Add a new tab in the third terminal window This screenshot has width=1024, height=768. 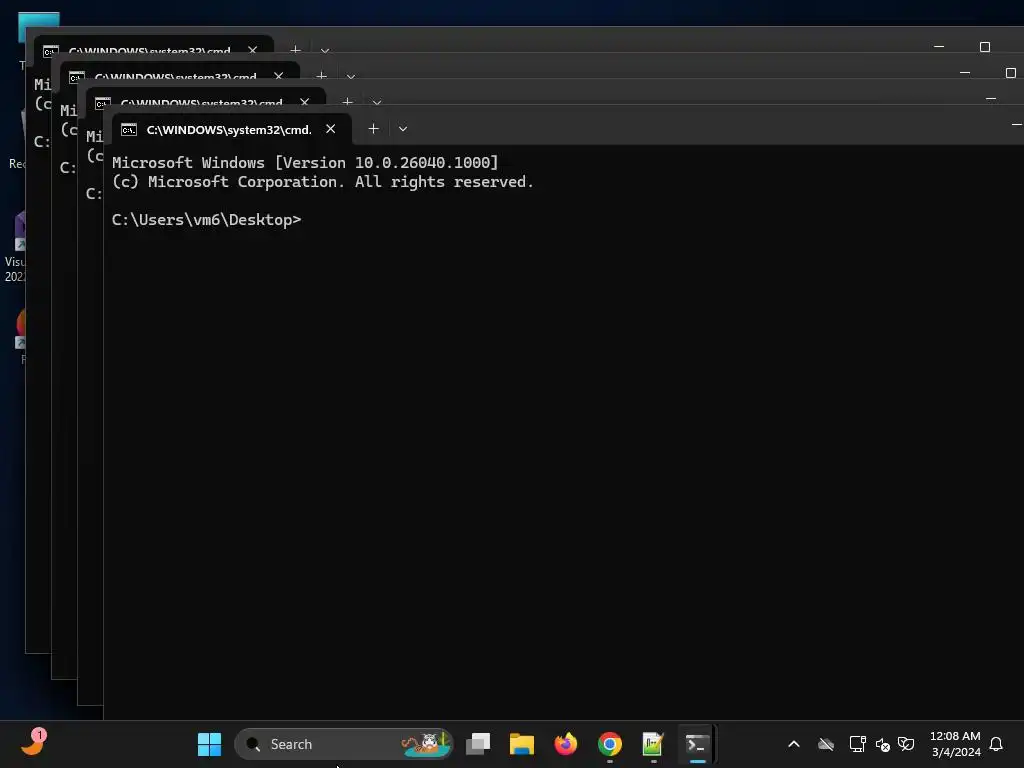click(321, 76)
